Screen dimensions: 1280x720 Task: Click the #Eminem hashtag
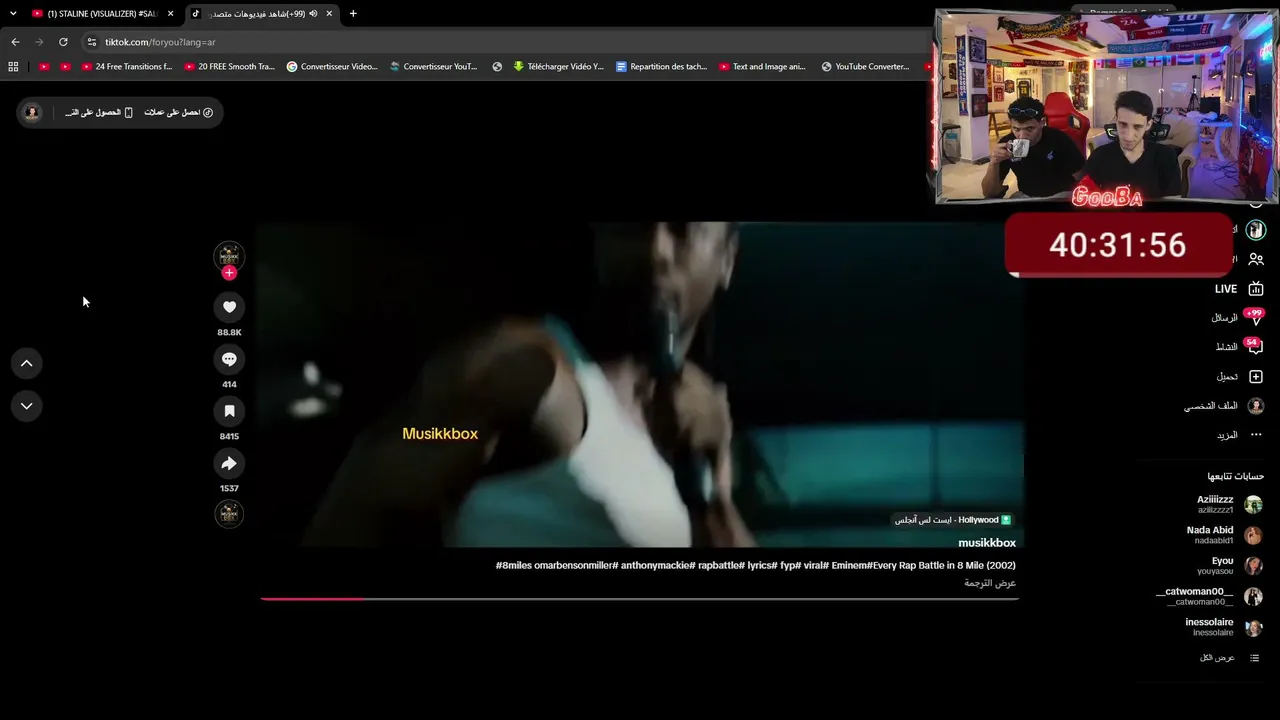[849, 566]
